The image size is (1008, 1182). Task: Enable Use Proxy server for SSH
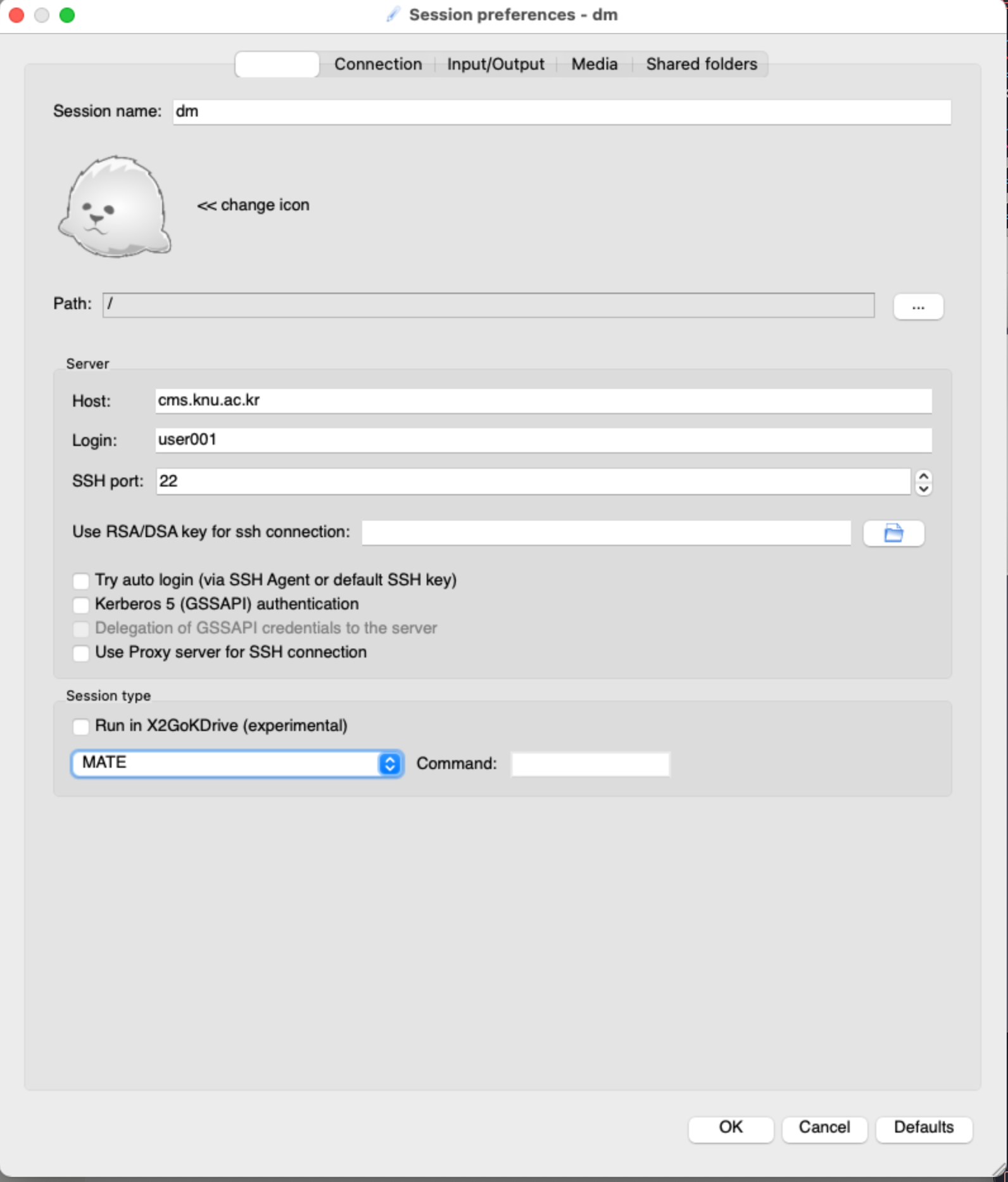(81, 653)
